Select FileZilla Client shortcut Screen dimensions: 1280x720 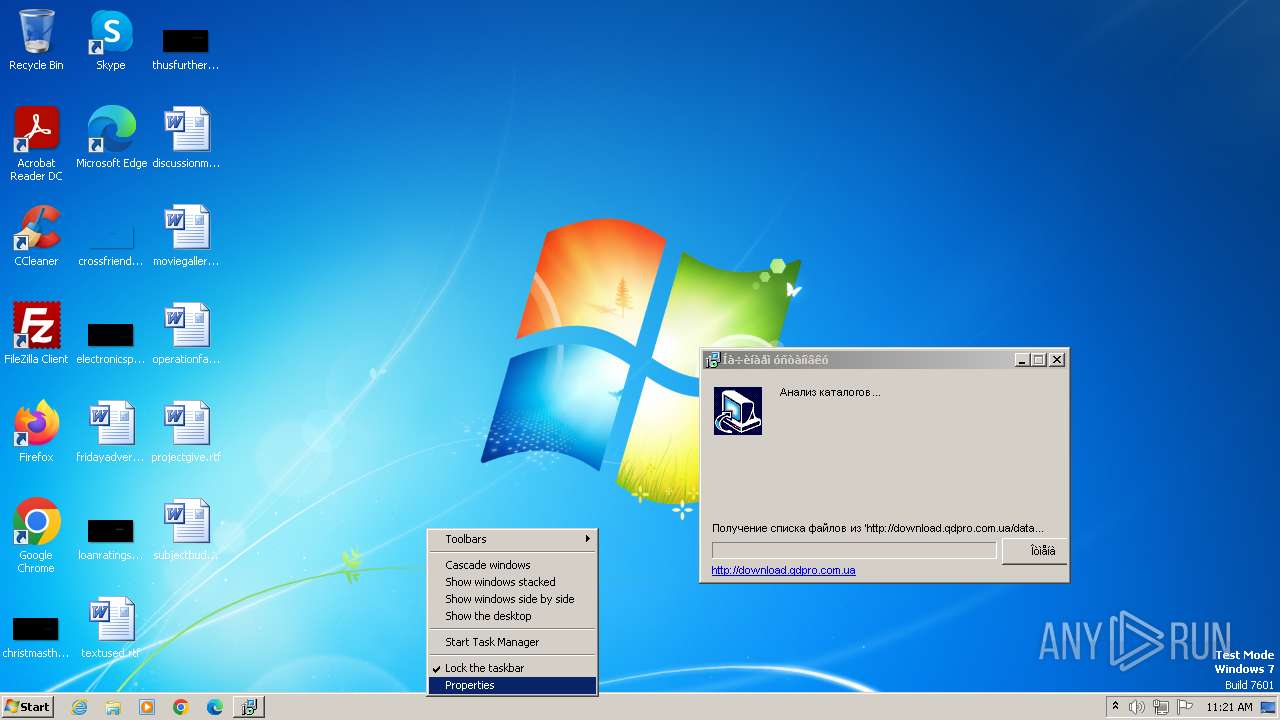click(x=36, y=334)
